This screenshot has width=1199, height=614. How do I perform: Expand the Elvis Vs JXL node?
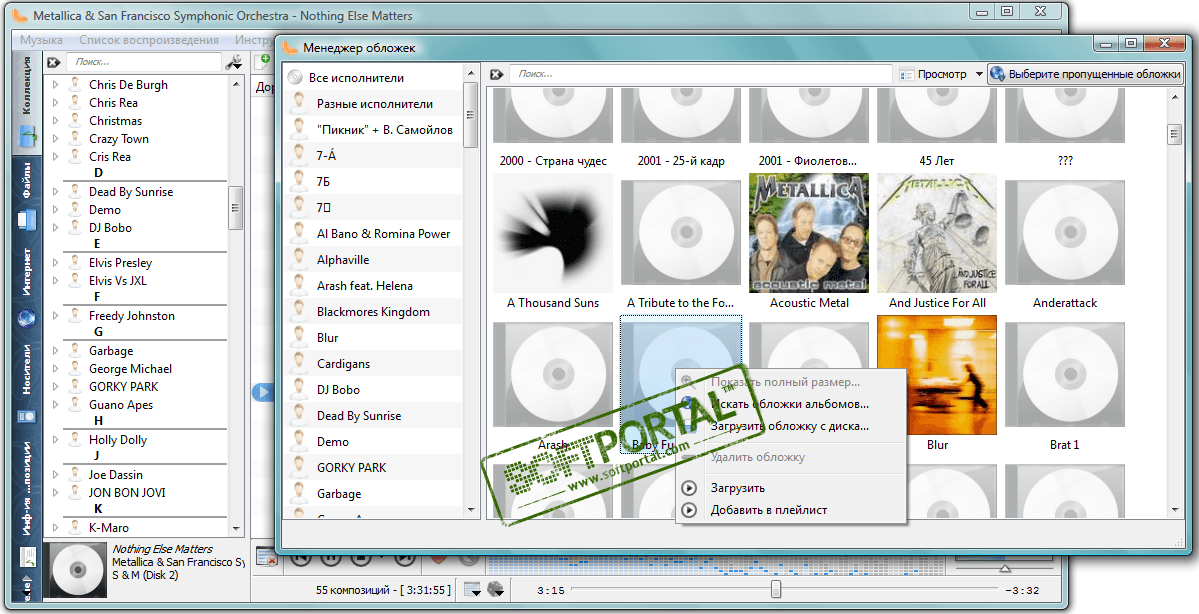(55, 281)
